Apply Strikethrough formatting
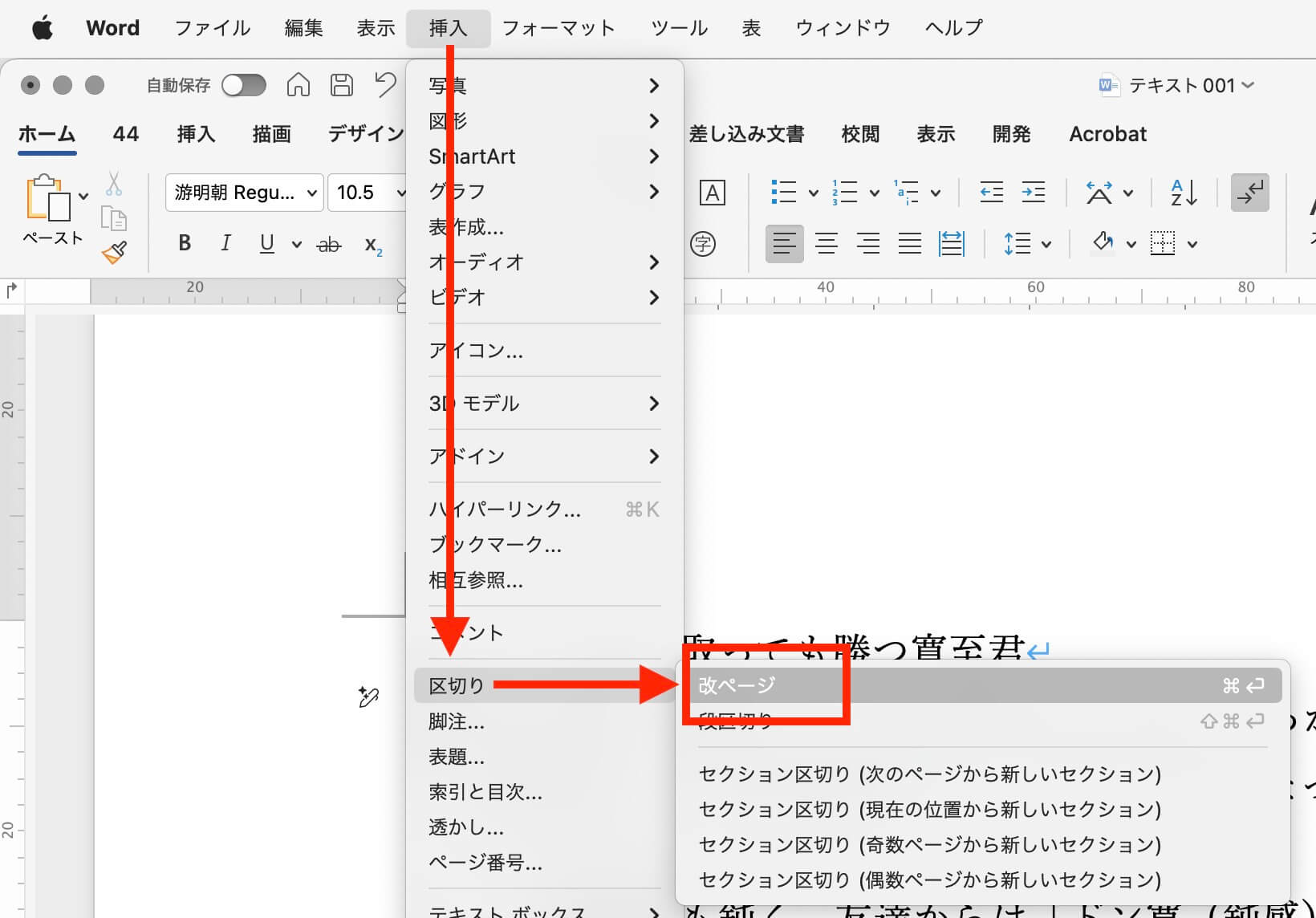The height and width of the screenshot is (918, 1316). [x=329, y=245]
